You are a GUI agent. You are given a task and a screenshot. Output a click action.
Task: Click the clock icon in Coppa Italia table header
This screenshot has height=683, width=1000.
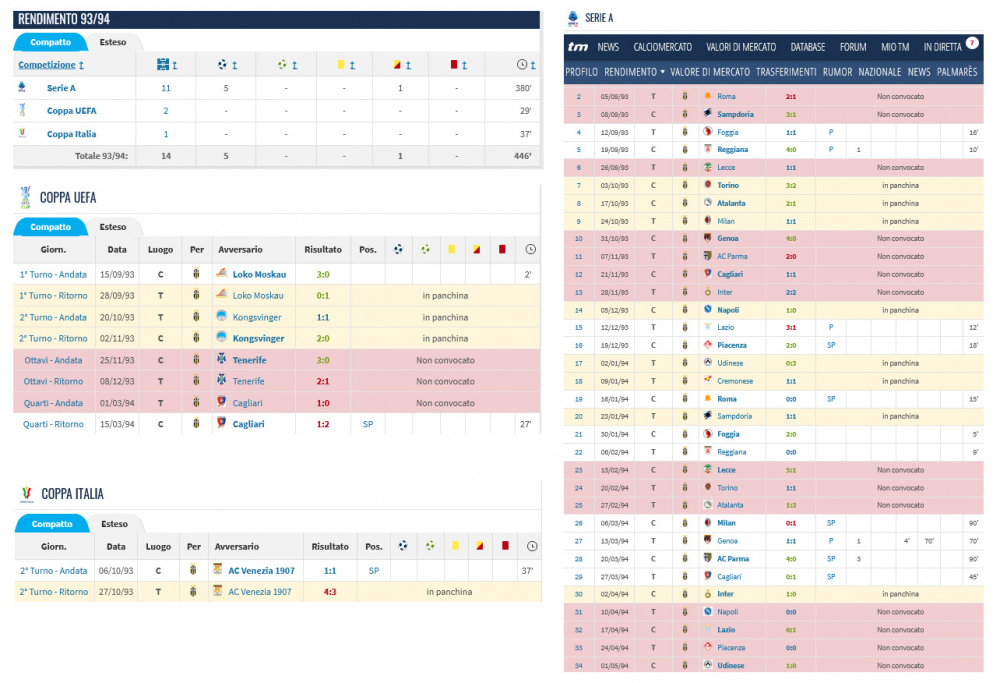tap(532, 546)
